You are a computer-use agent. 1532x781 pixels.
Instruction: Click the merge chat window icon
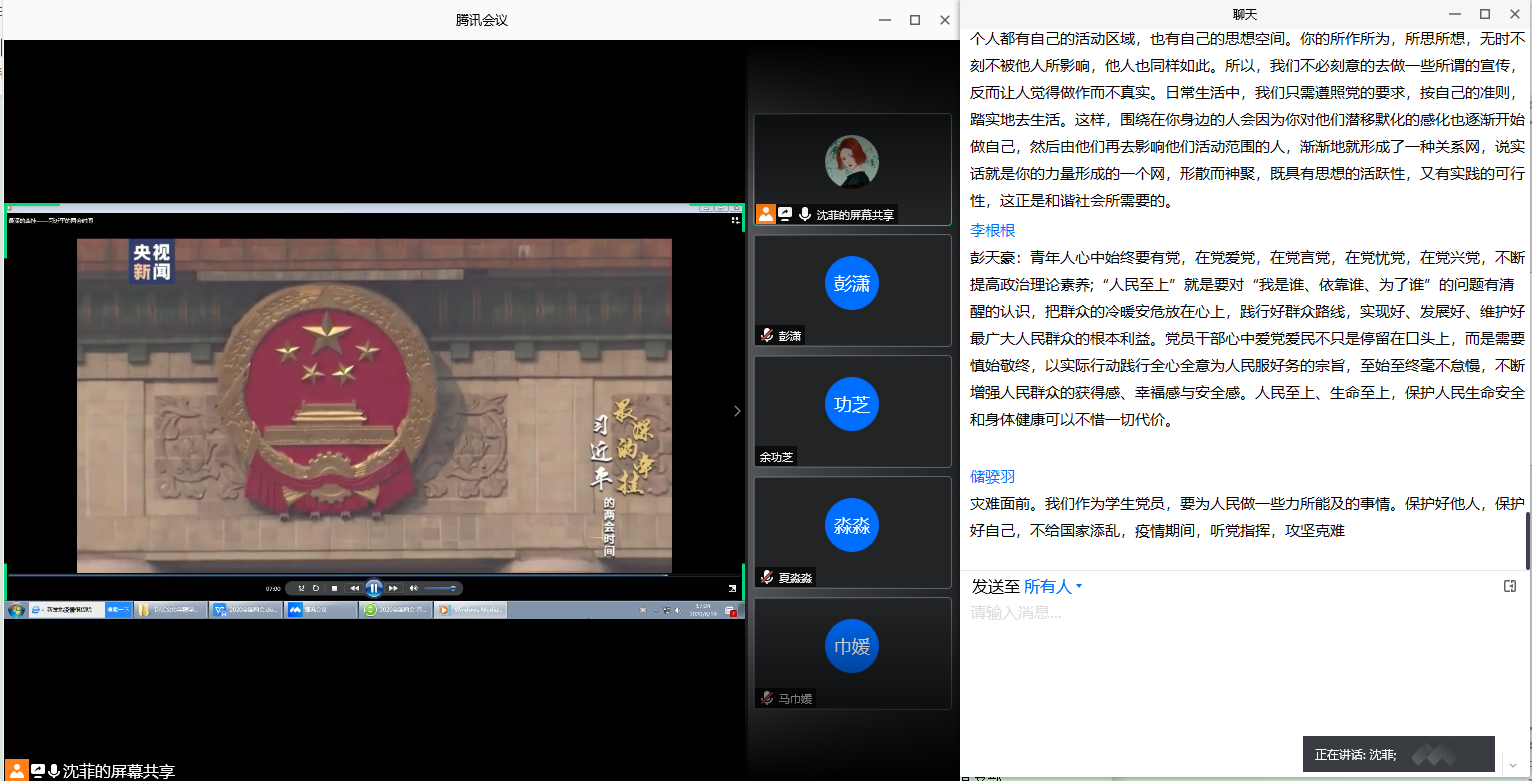pos(1510,586)
